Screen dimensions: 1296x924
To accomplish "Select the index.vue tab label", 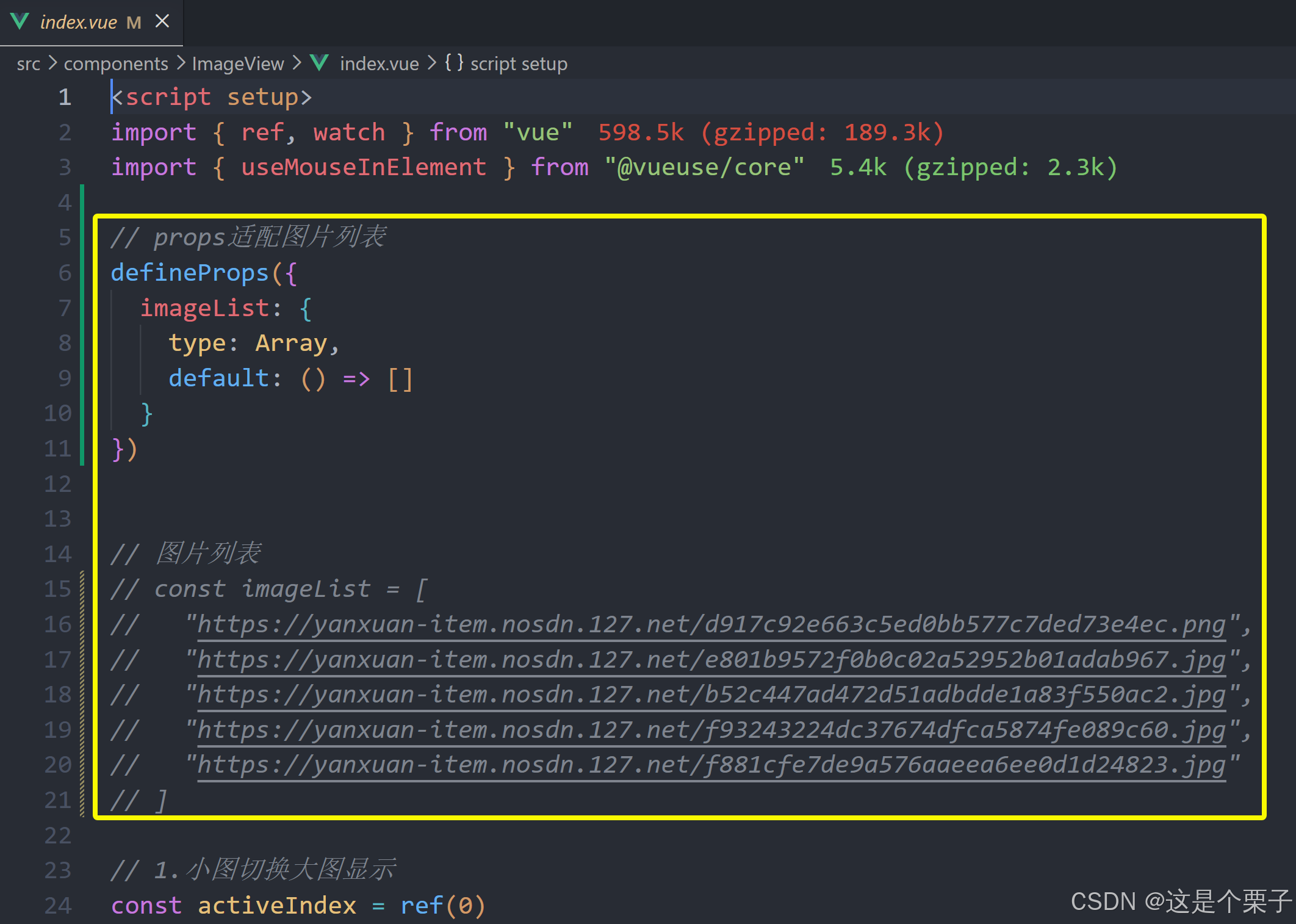I will [79, 23].
